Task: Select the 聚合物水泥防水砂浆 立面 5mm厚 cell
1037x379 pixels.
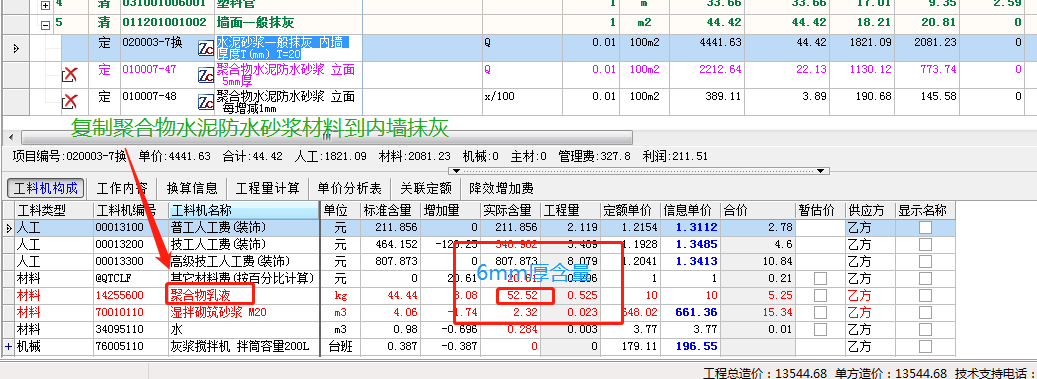Action: (x=288, y=75)
